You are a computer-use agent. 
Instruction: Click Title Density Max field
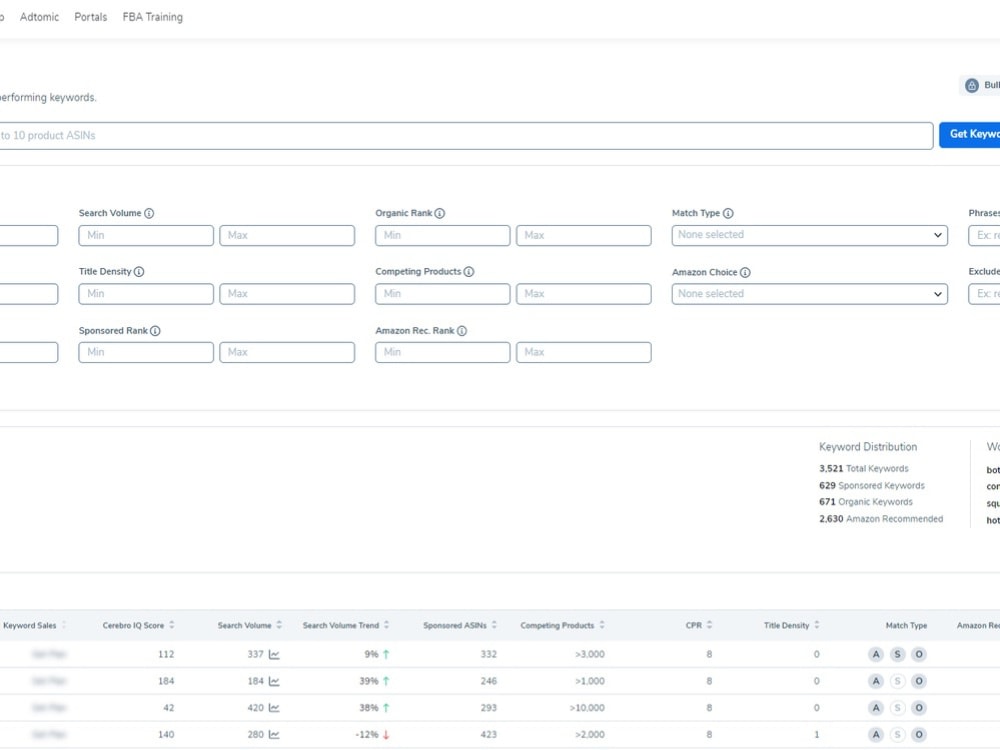point(287,294)
